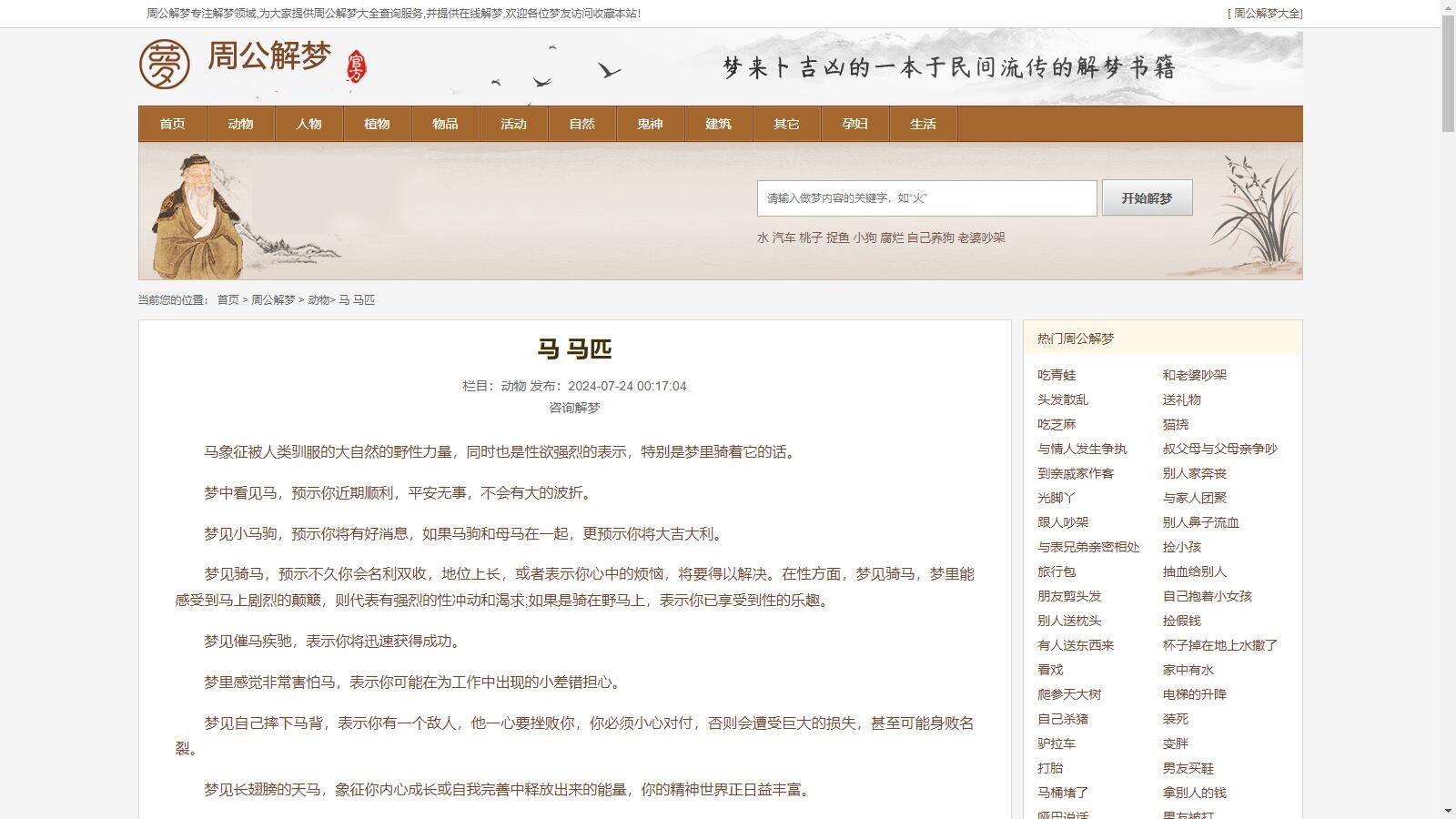Image resolution: width=1456 pixels, height=819 pixels.
Task: Open 和老婆吵架 in the hot list
Action: click(1194, 374)
